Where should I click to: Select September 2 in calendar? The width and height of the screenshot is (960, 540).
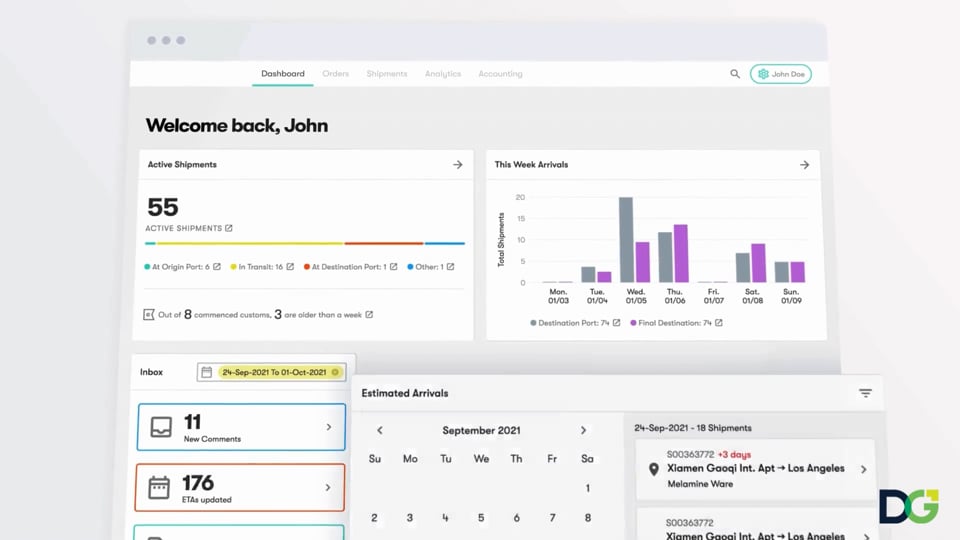click(x=374, y=518)
